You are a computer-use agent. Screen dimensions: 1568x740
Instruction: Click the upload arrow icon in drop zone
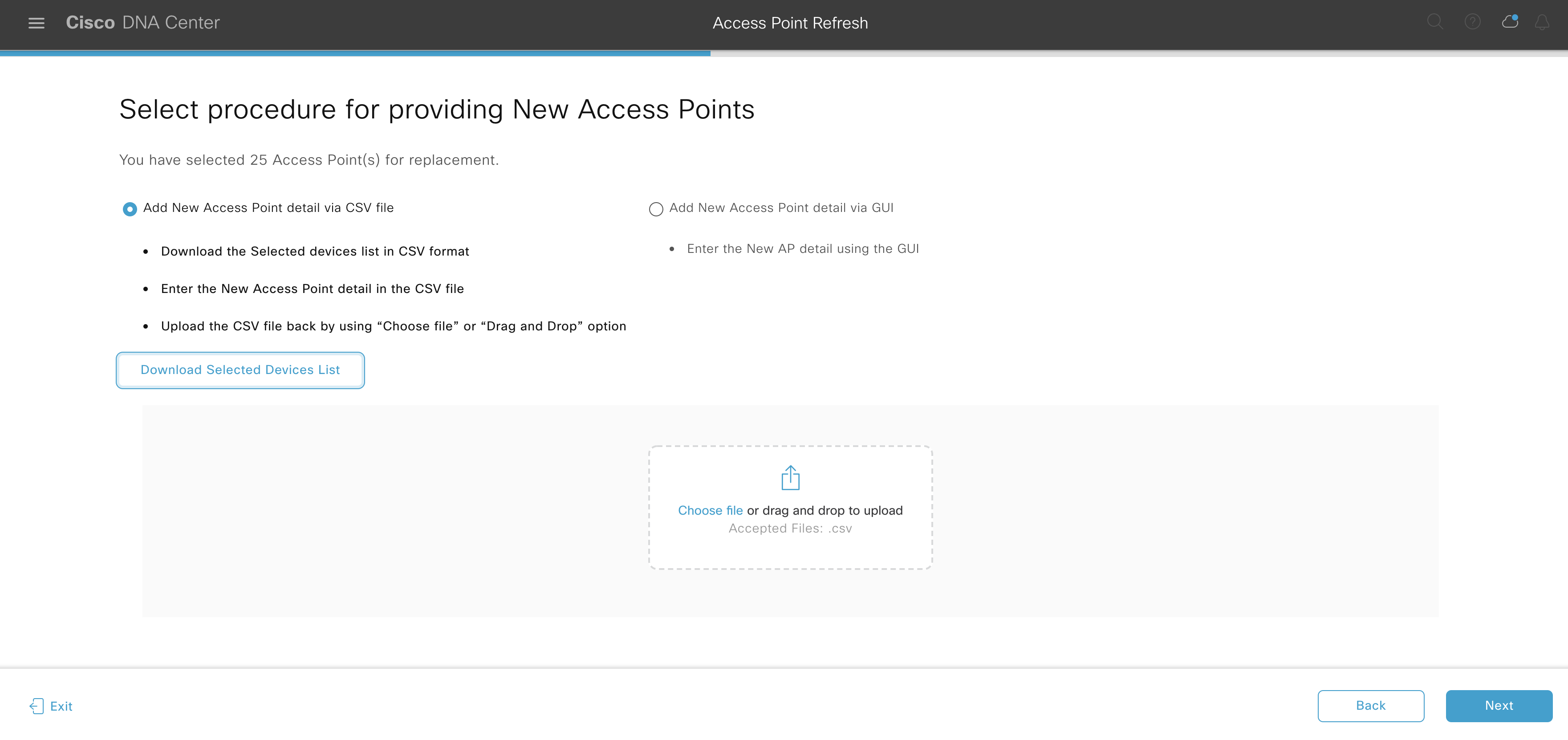click(790, 478)
